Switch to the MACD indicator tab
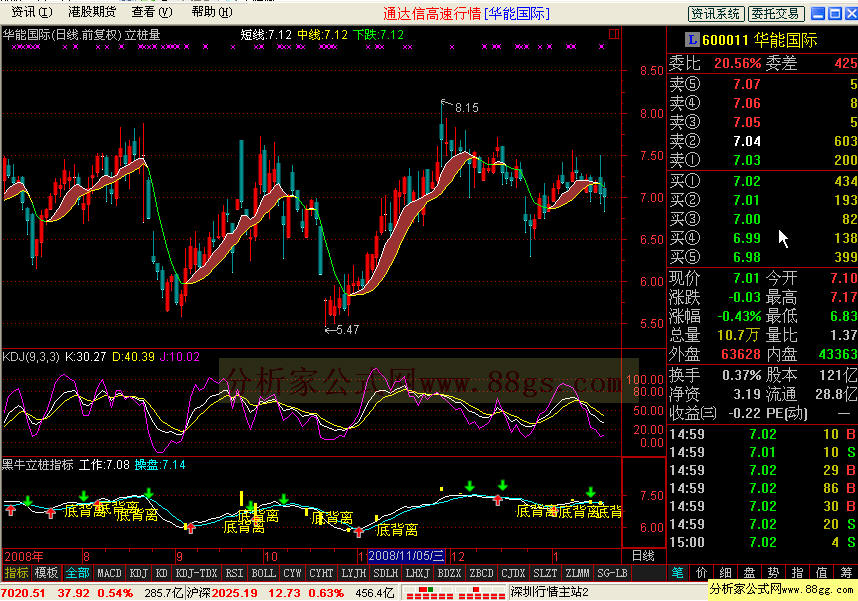Image resolution: width=858 pixels, height=601 pixels. click(x=109, y=573)
